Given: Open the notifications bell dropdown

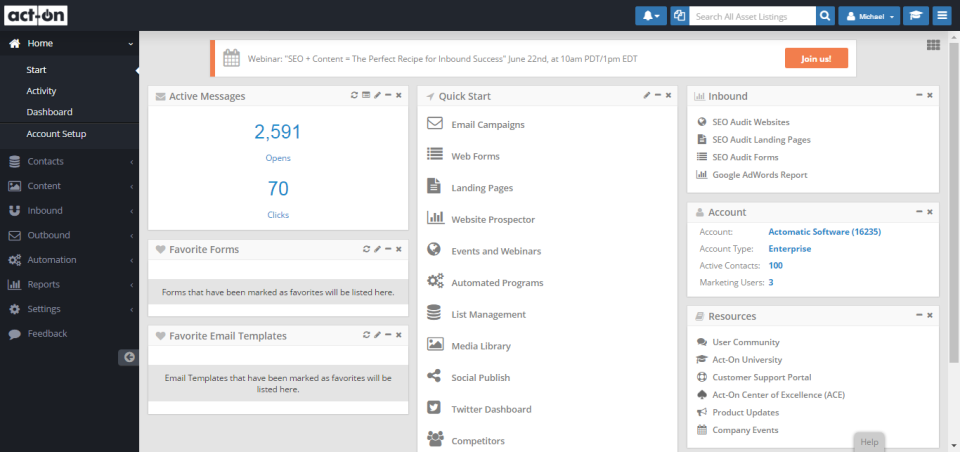Looking at the screenshot, I should click(650, 16).
